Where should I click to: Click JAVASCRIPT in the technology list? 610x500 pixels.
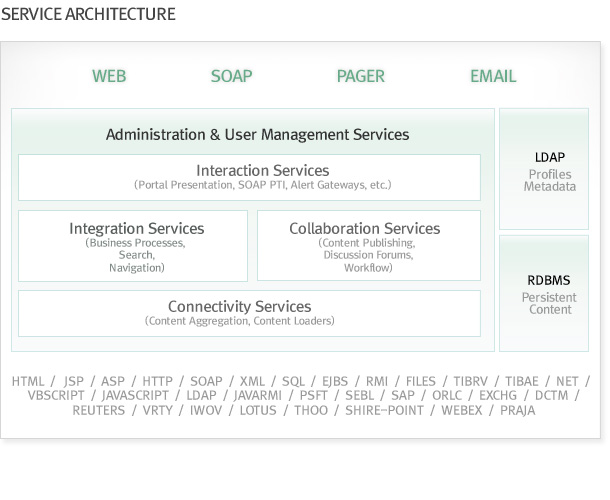(x=135, y=396)
